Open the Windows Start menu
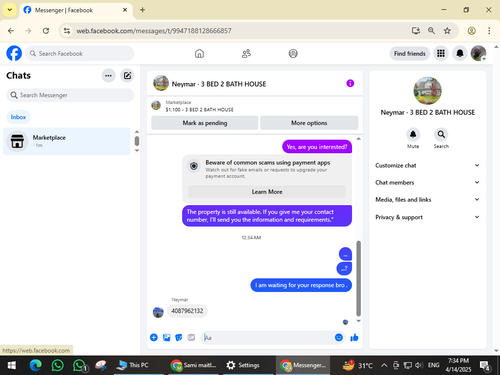 pos(12,365)
